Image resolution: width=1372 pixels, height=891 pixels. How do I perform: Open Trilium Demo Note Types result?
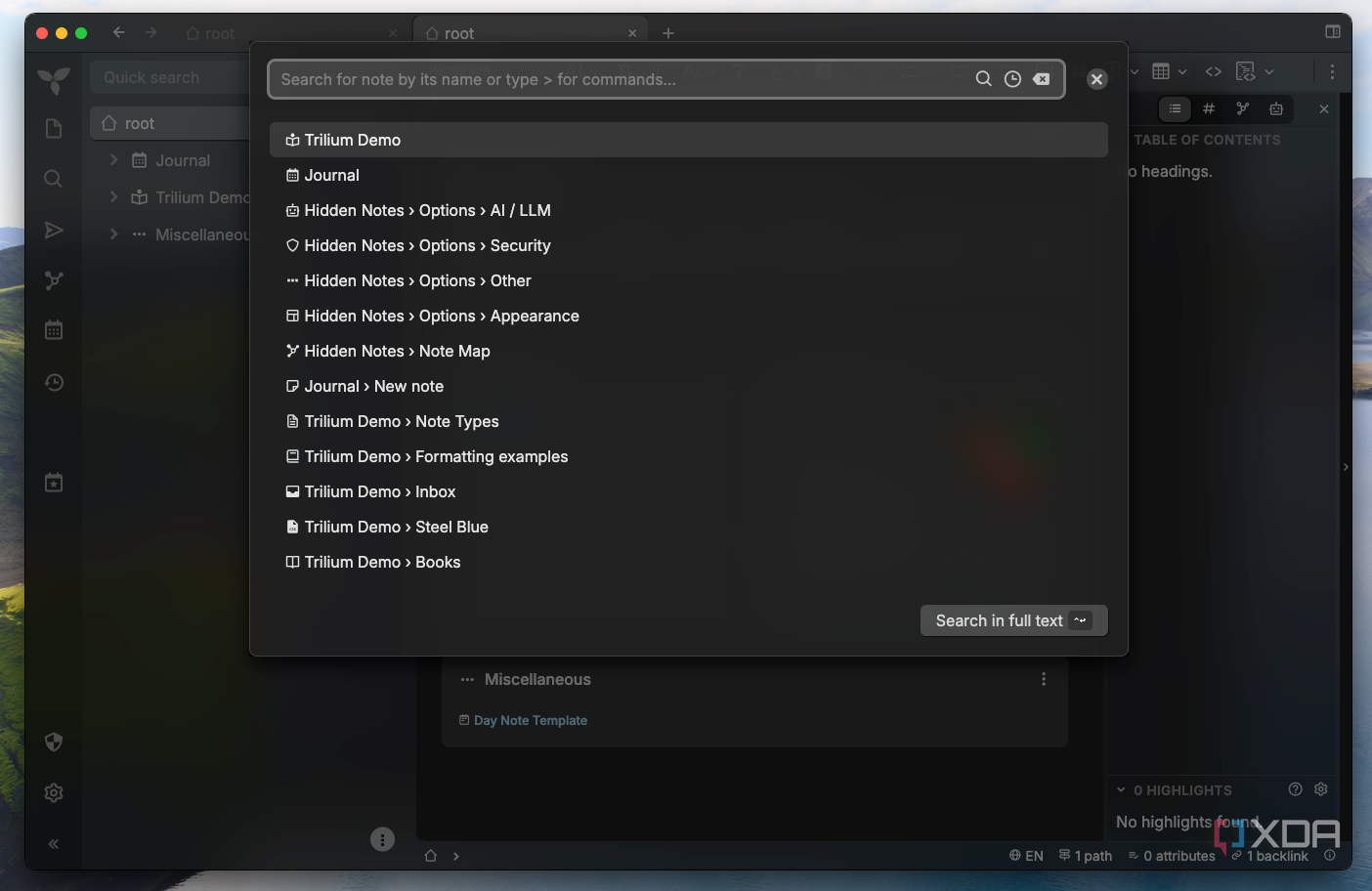[x=688, y=421]
